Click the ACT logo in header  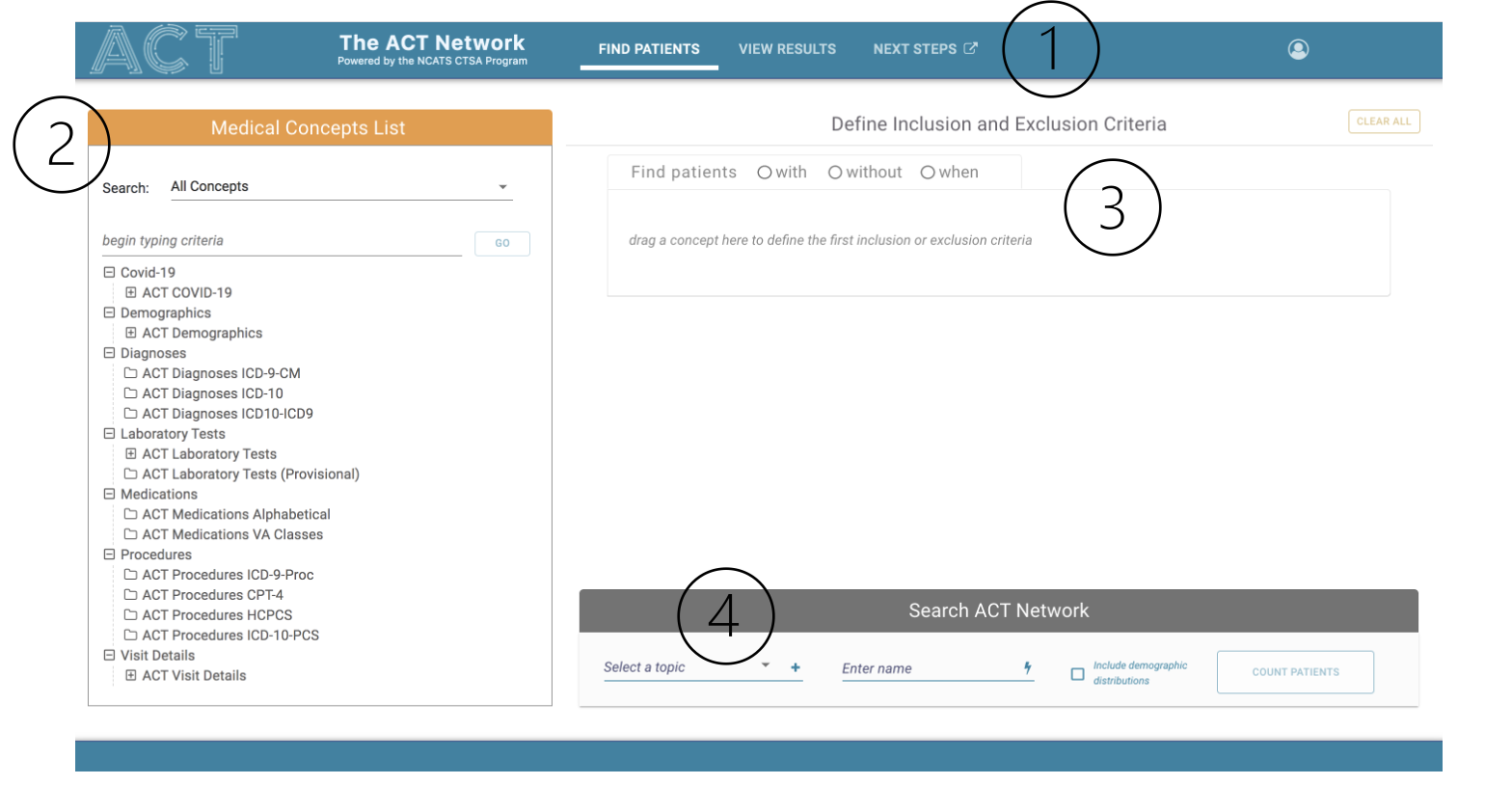164,49
